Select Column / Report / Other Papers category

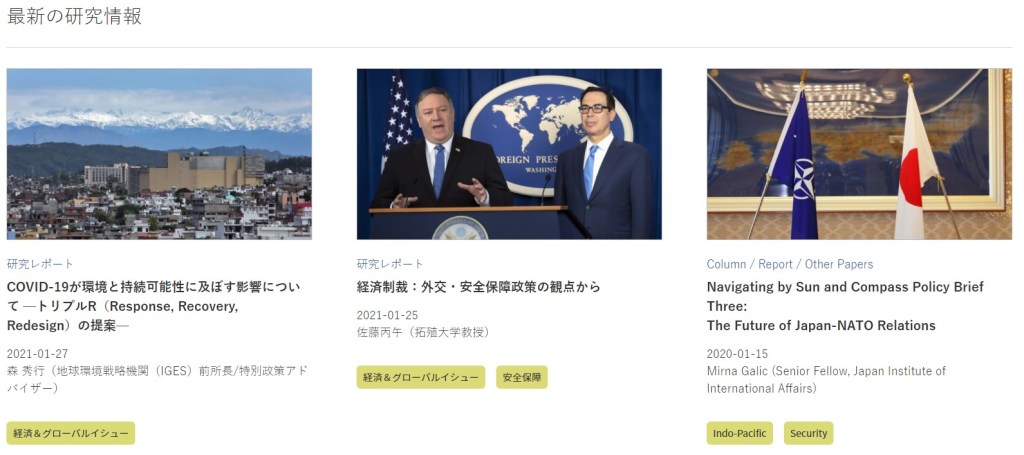tap(789, 264)
